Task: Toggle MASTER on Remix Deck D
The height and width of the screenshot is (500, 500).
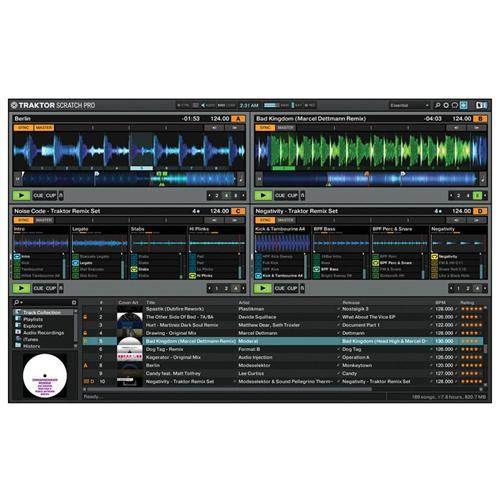Action: (286, 220)
